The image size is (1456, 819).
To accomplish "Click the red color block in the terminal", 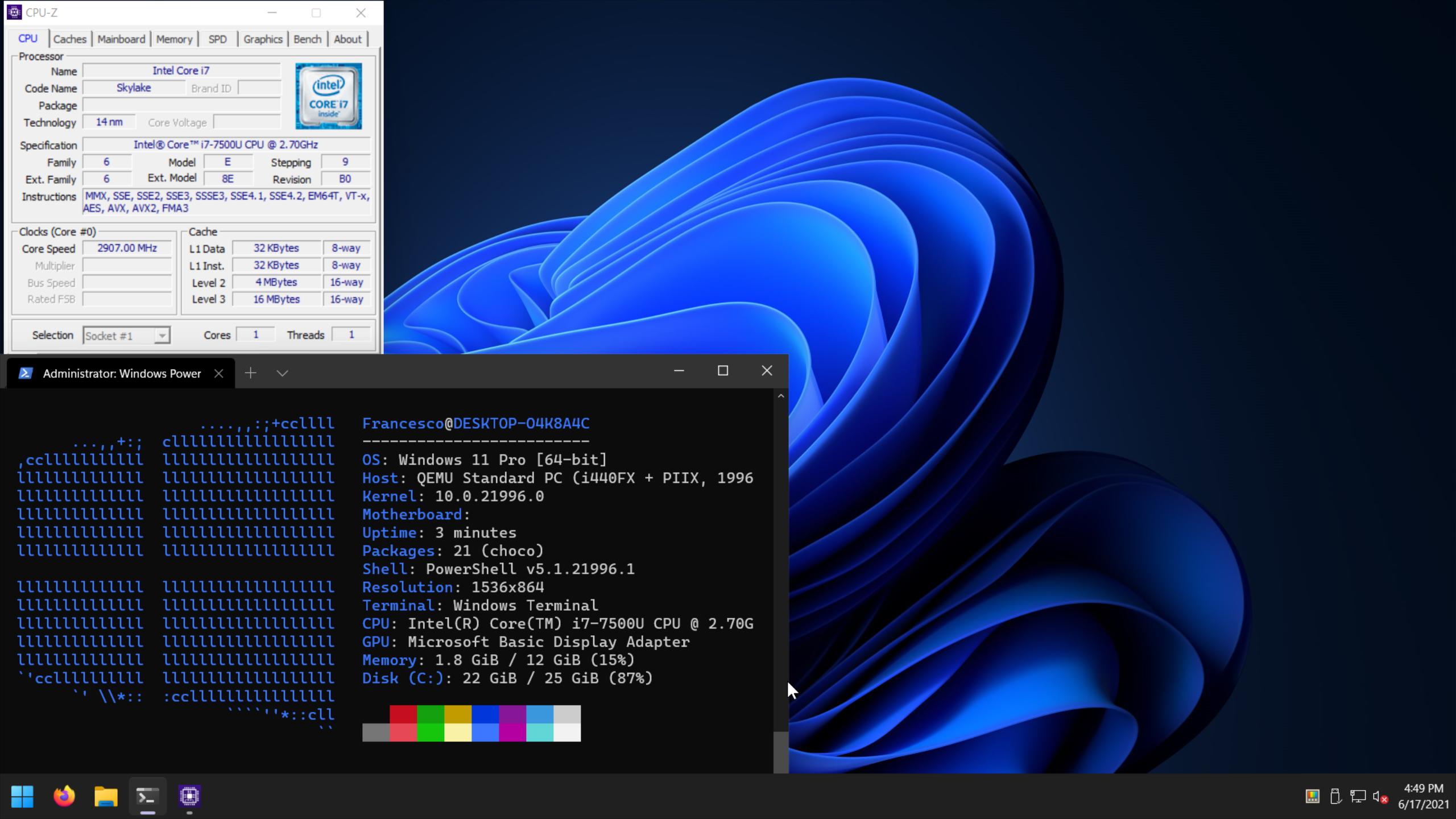I will (x=403, y=714).
